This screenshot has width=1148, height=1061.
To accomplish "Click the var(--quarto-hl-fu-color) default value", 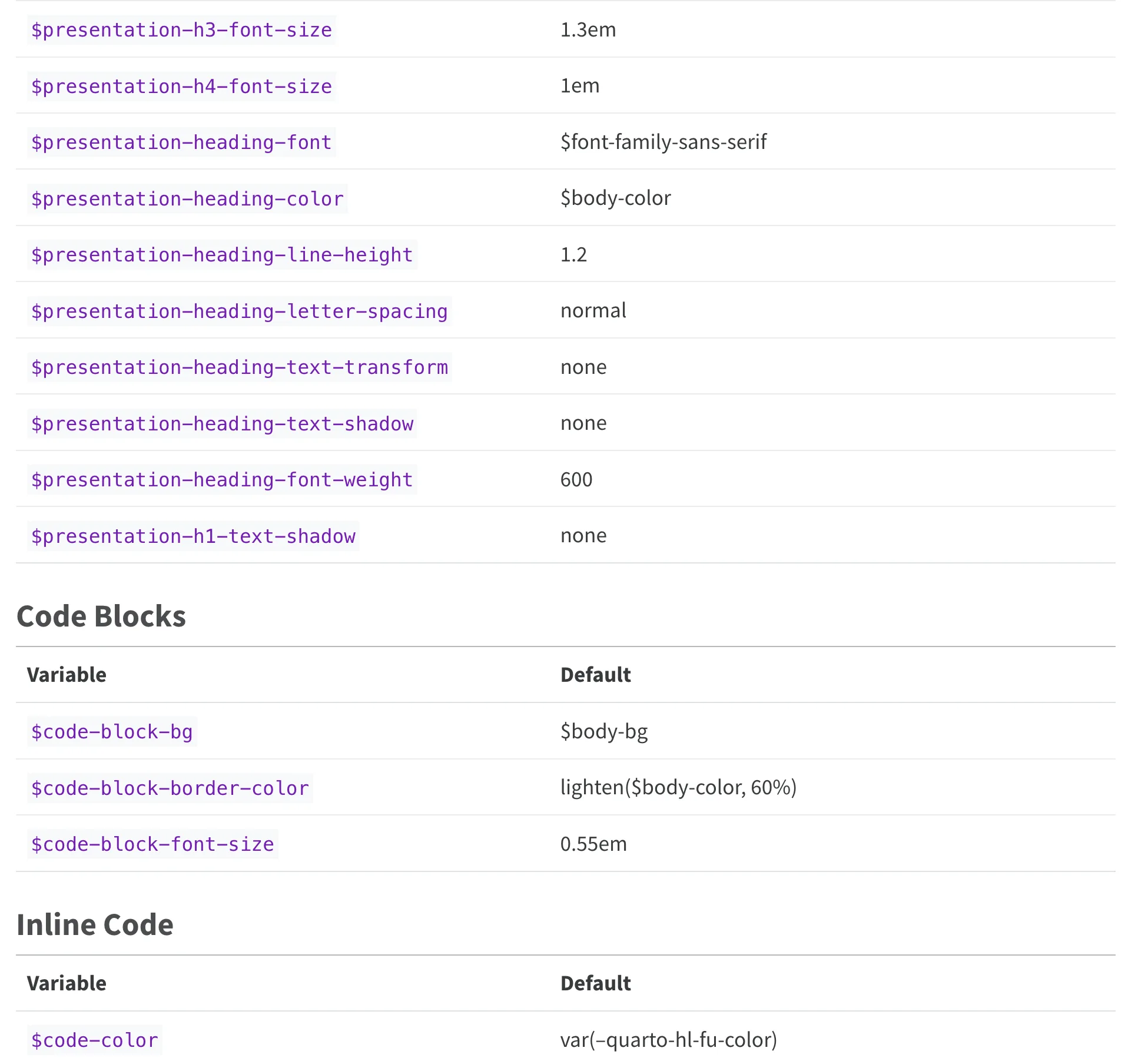I will click(x=668, y=1040).
